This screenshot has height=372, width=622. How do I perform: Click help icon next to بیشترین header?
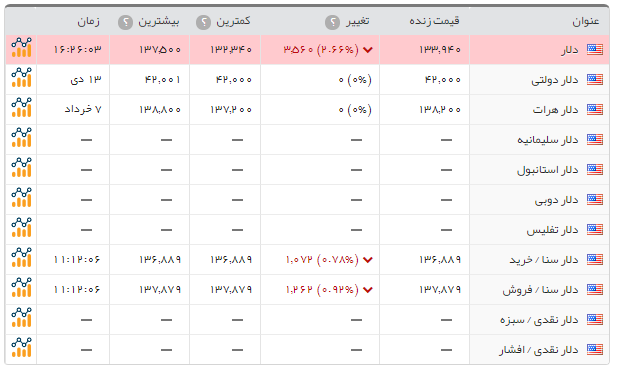click(x=125, y=22)
